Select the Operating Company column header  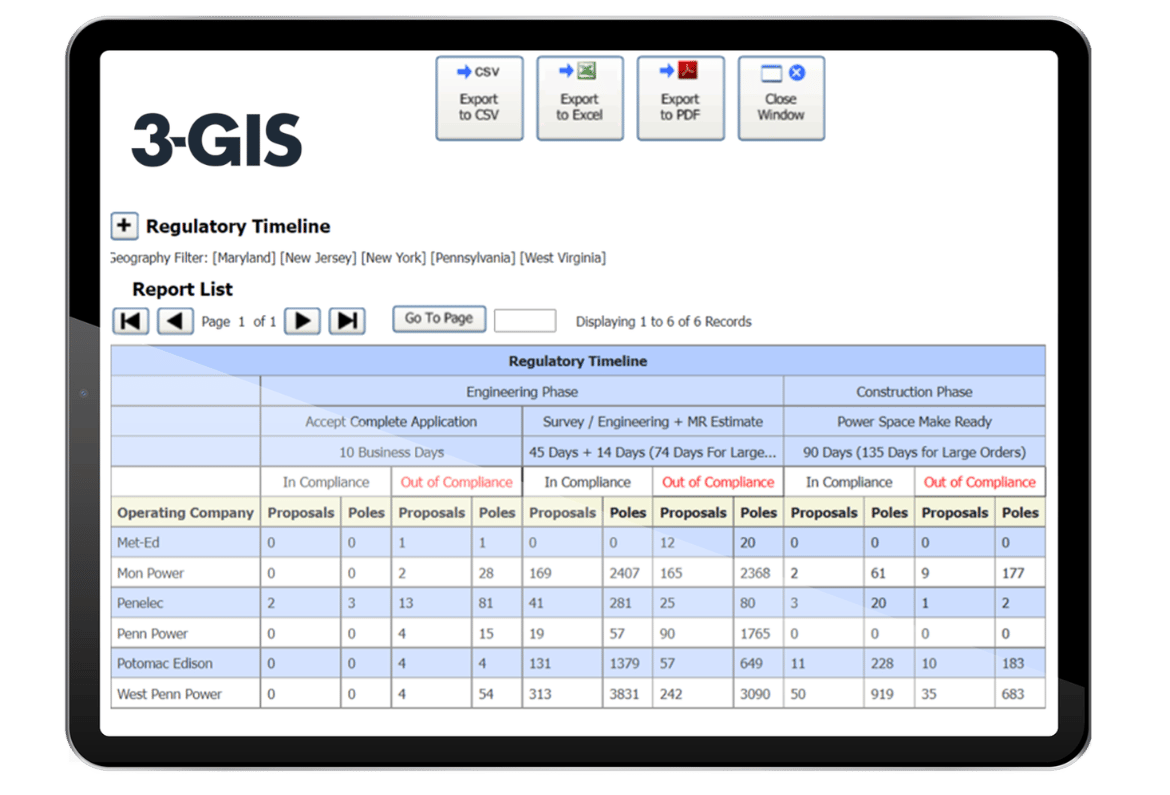coord(185,513)
